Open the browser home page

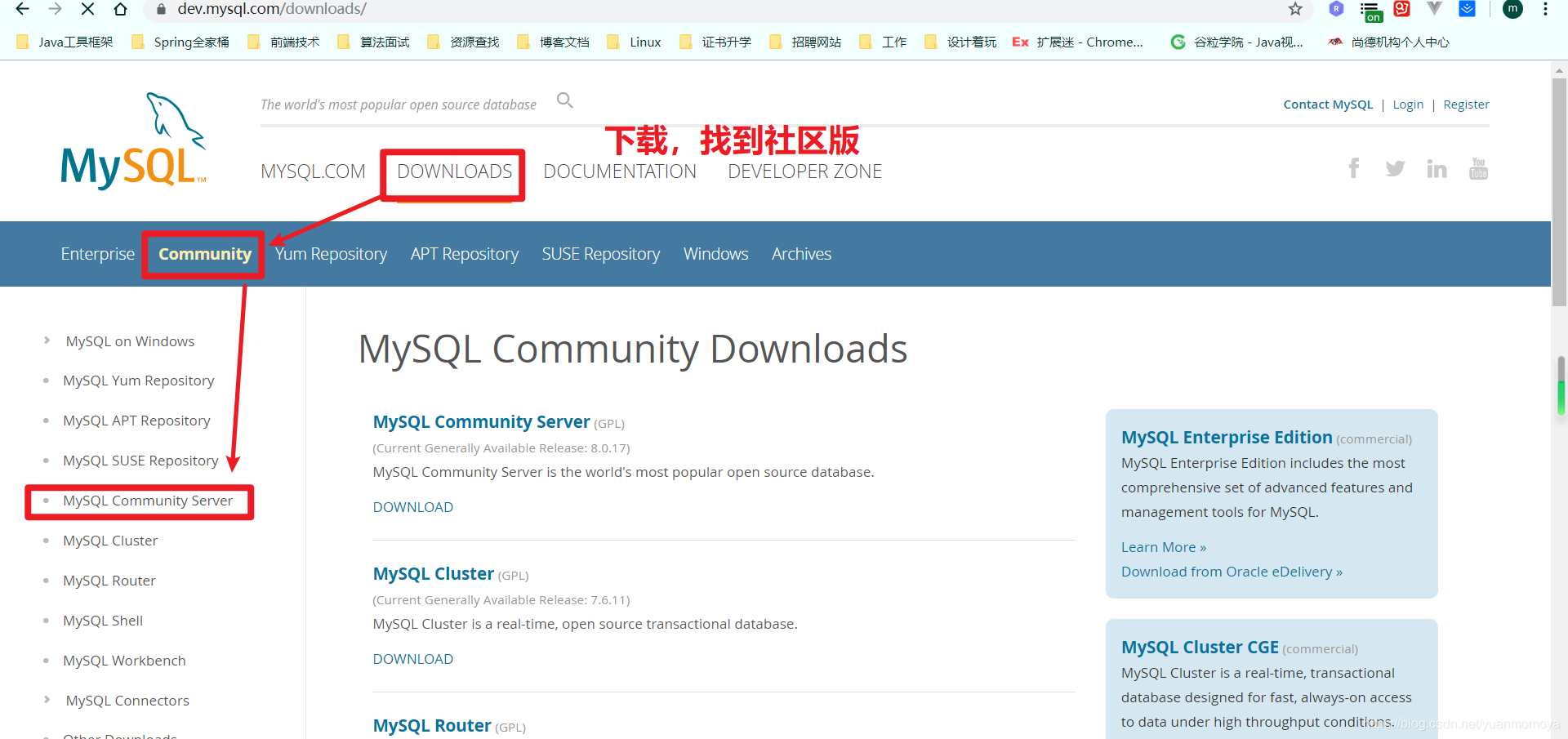[120, 9]
